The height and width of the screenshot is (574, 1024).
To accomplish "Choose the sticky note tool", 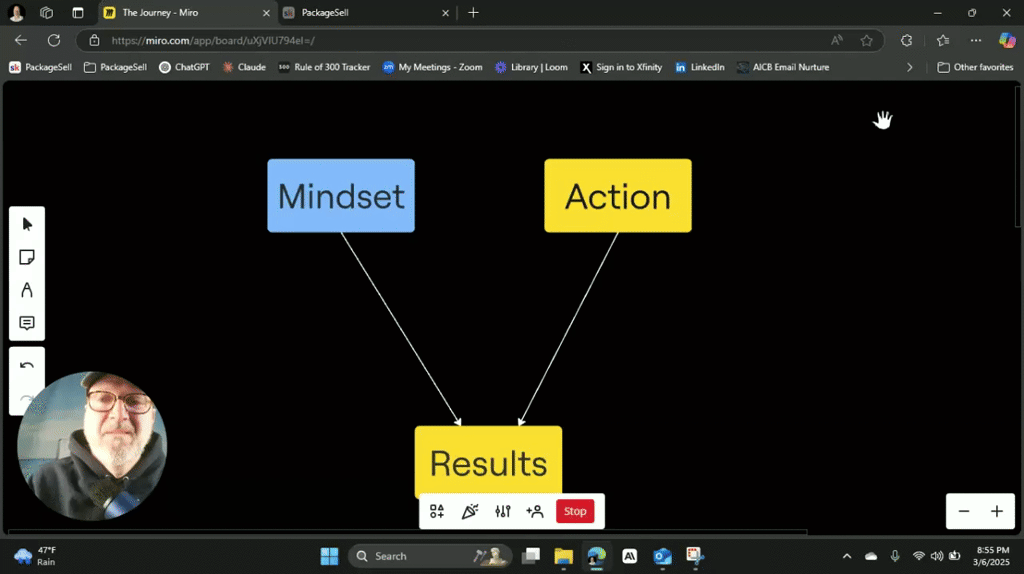I will [27, 257].
